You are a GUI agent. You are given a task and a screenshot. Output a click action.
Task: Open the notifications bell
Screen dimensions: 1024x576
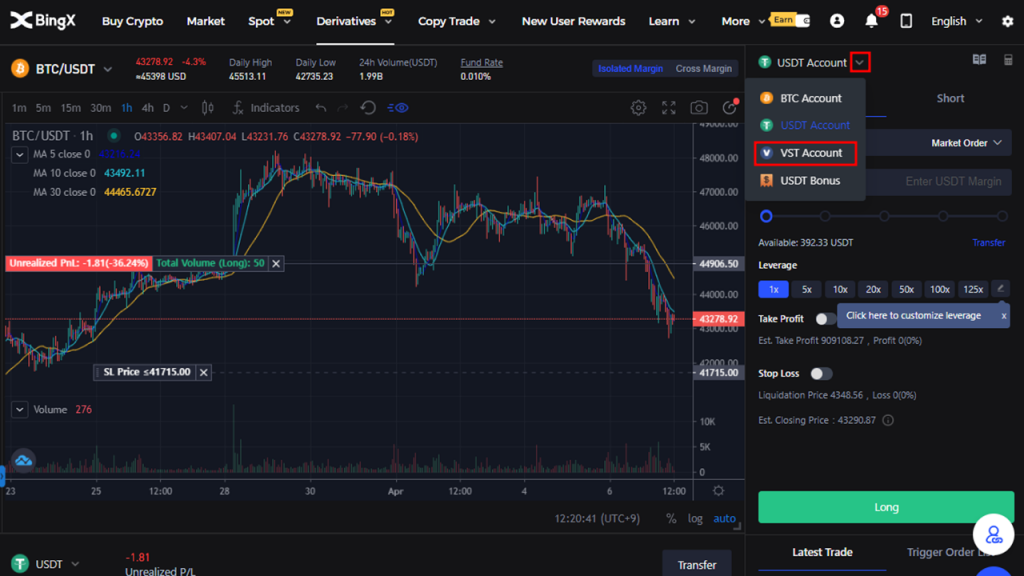871,21
